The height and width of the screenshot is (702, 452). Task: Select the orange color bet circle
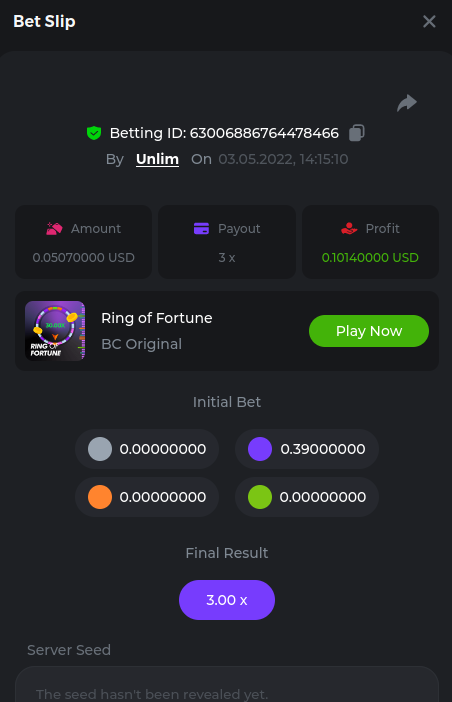pyautogui.click(x=100, y=497)
